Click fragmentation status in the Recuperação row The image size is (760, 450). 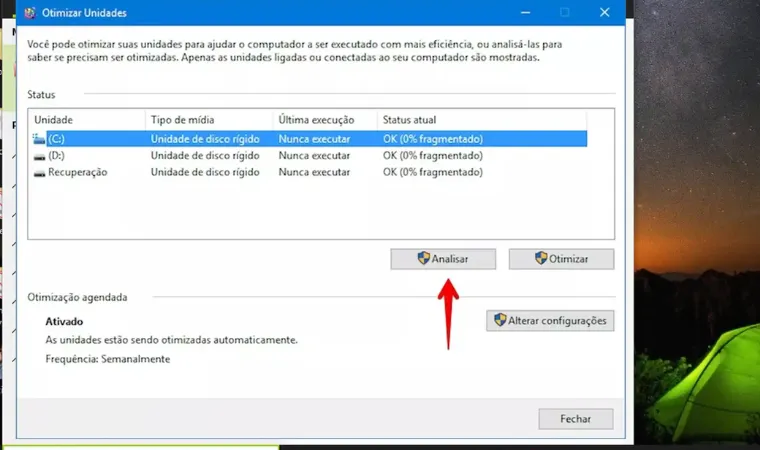click(x=433, y=172)
